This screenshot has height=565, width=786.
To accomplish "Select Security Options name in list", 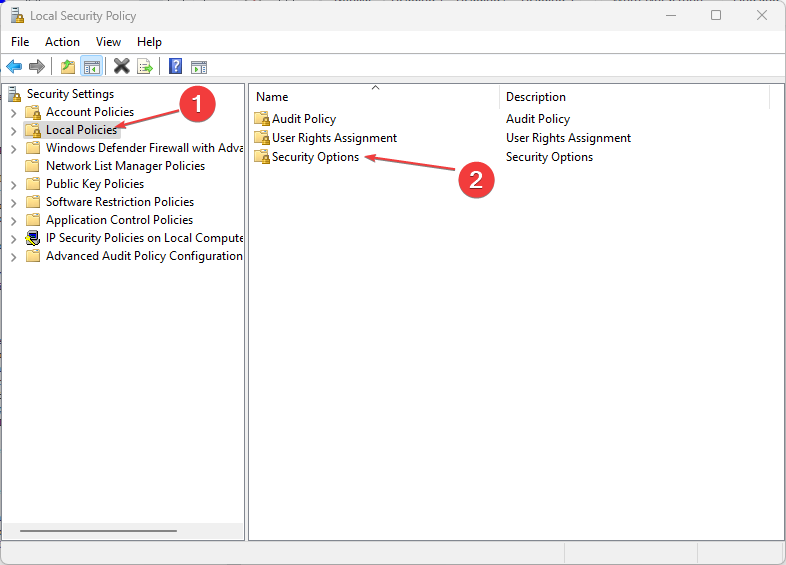I will (x=315, y=157).
